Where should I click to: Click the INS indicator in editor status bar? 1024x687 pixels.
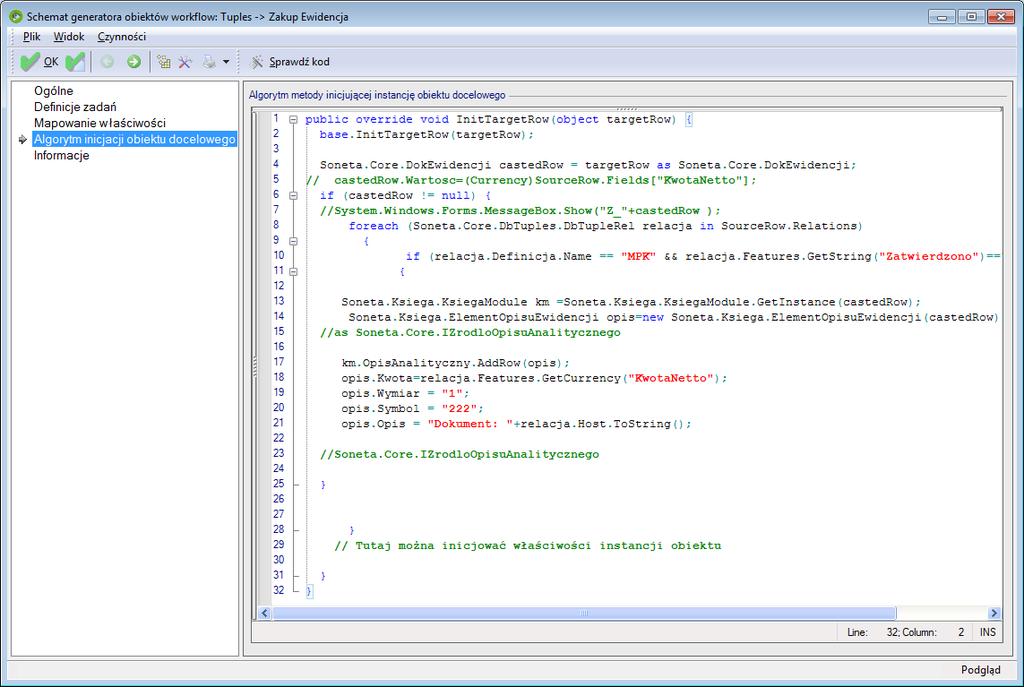987,632
